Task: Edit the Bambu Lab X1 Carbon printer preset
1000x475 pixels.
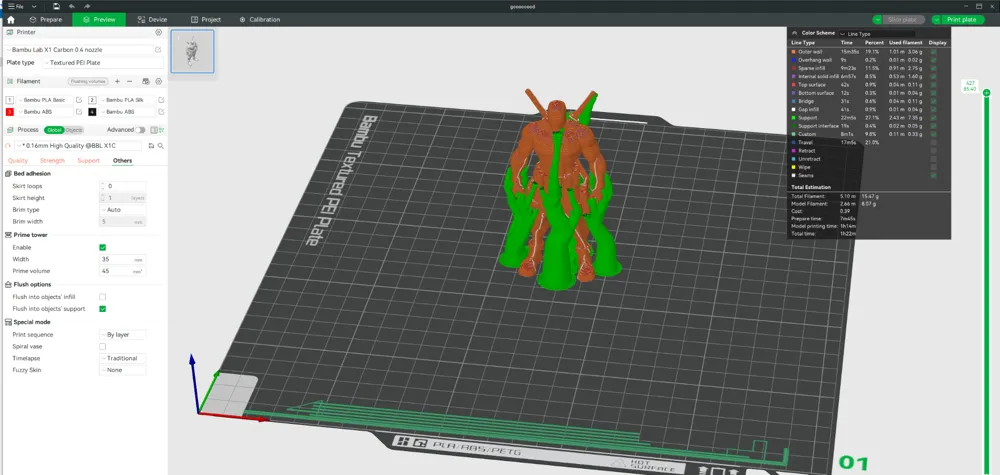Action: click(x=158, y=50)
